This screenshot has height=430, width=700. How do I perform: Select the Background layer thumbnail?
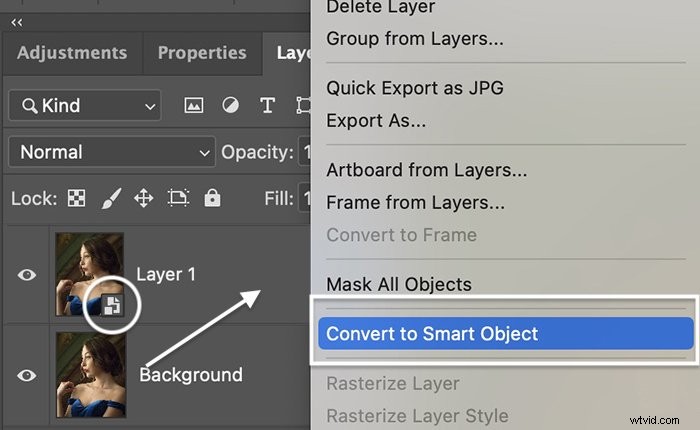point(91,375)
